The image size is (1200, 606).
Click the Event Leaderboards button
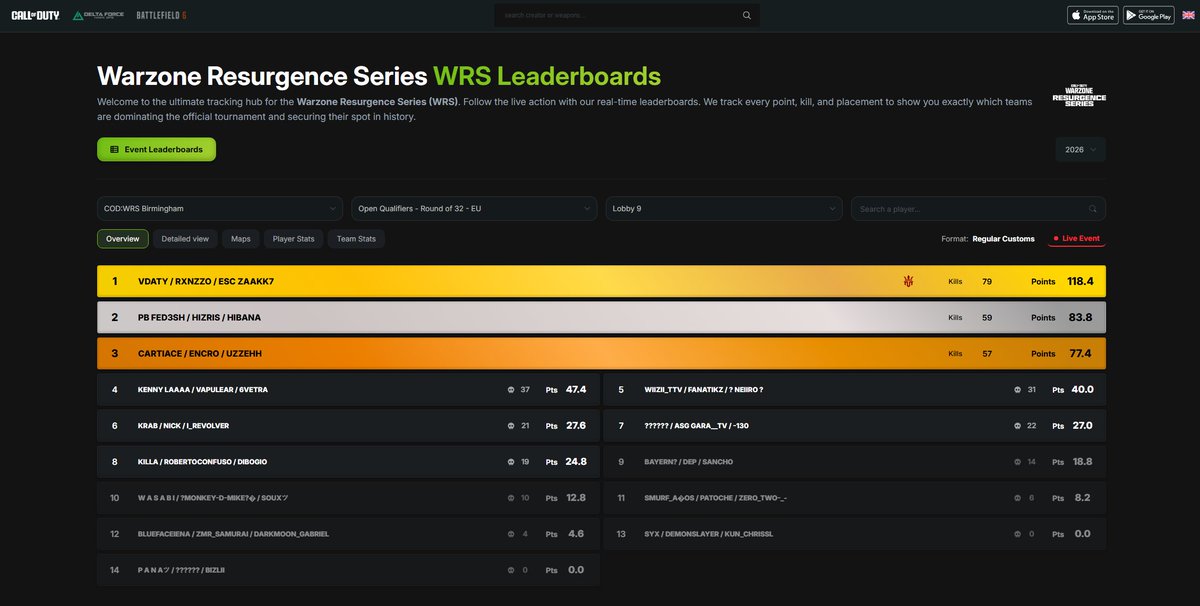pyautogui.click(x=156, y=149)
